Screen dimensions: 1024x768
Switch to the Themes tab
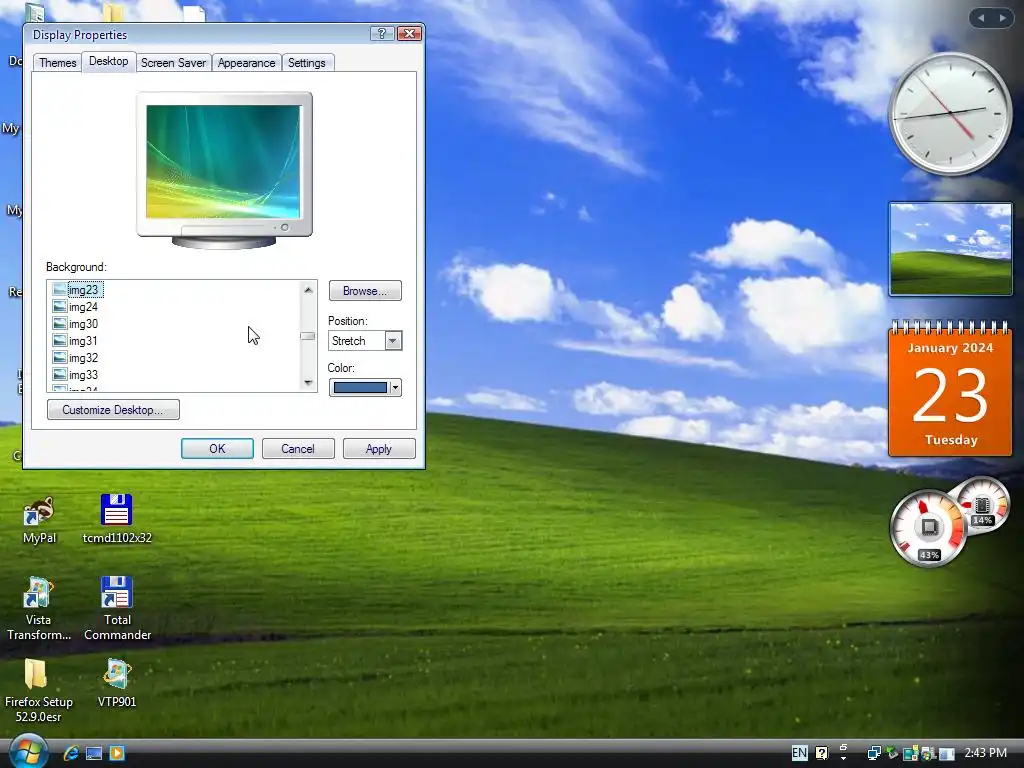pos(57,63)
